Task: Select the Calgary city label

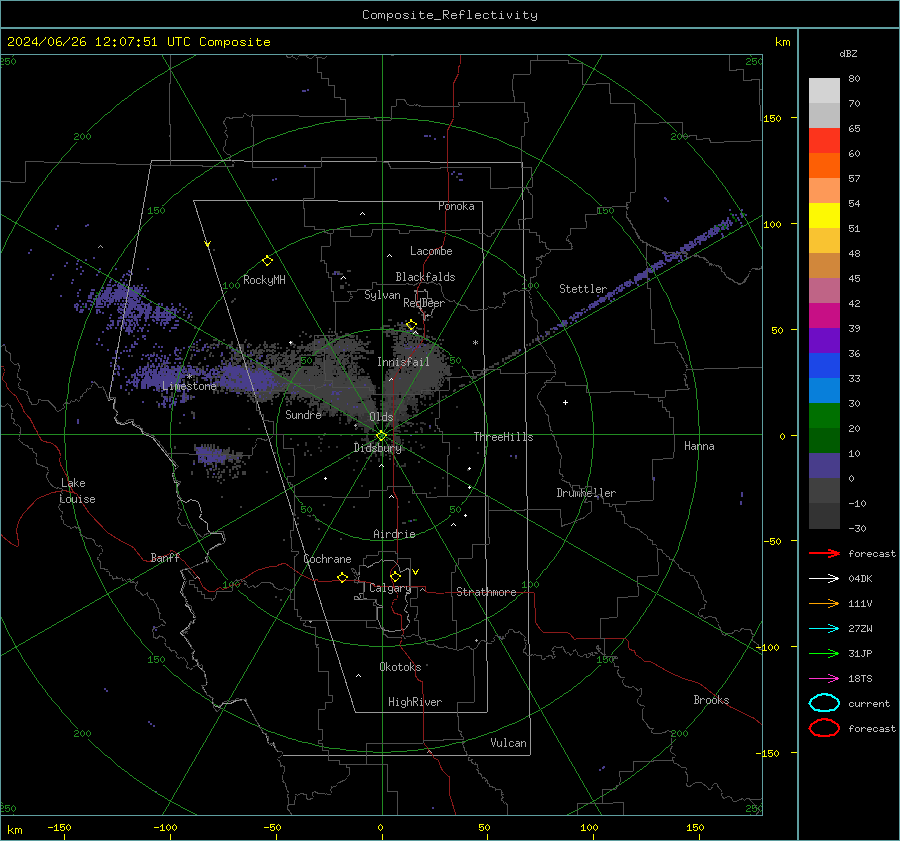Action: (390, 588)
